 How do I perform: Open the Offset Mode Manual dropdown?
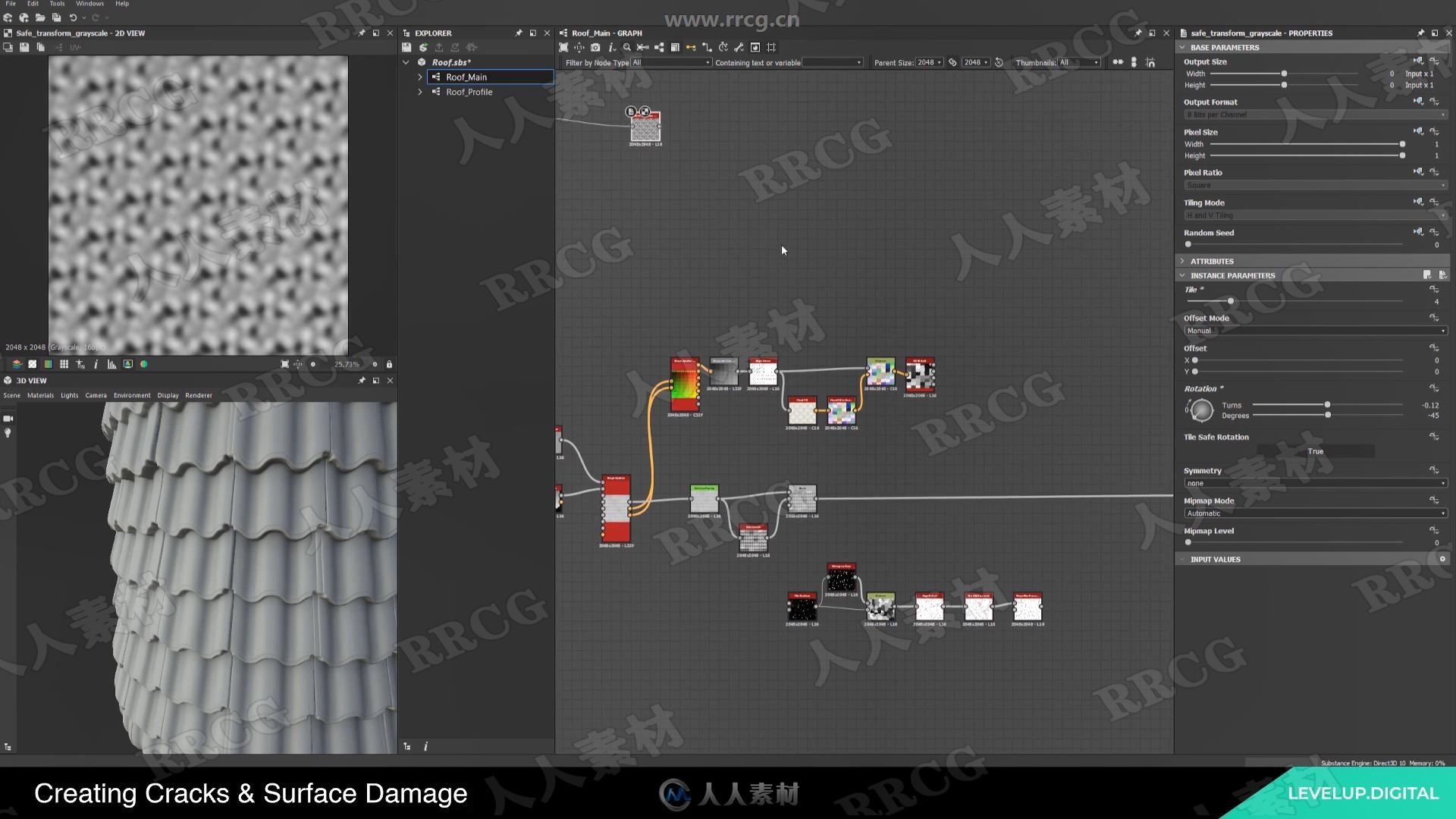(x=1315, y=331)
